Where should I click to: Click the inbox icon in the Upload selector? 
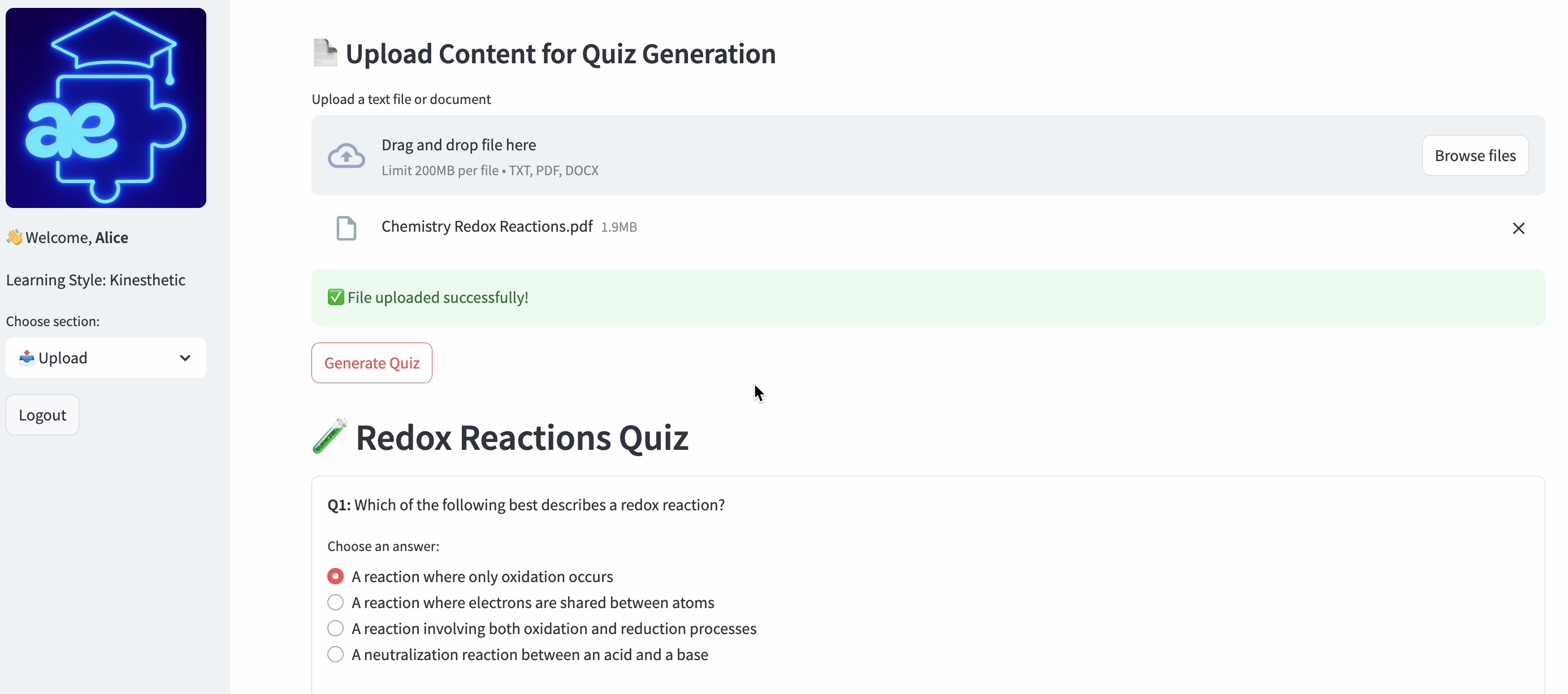pos(26,357)
